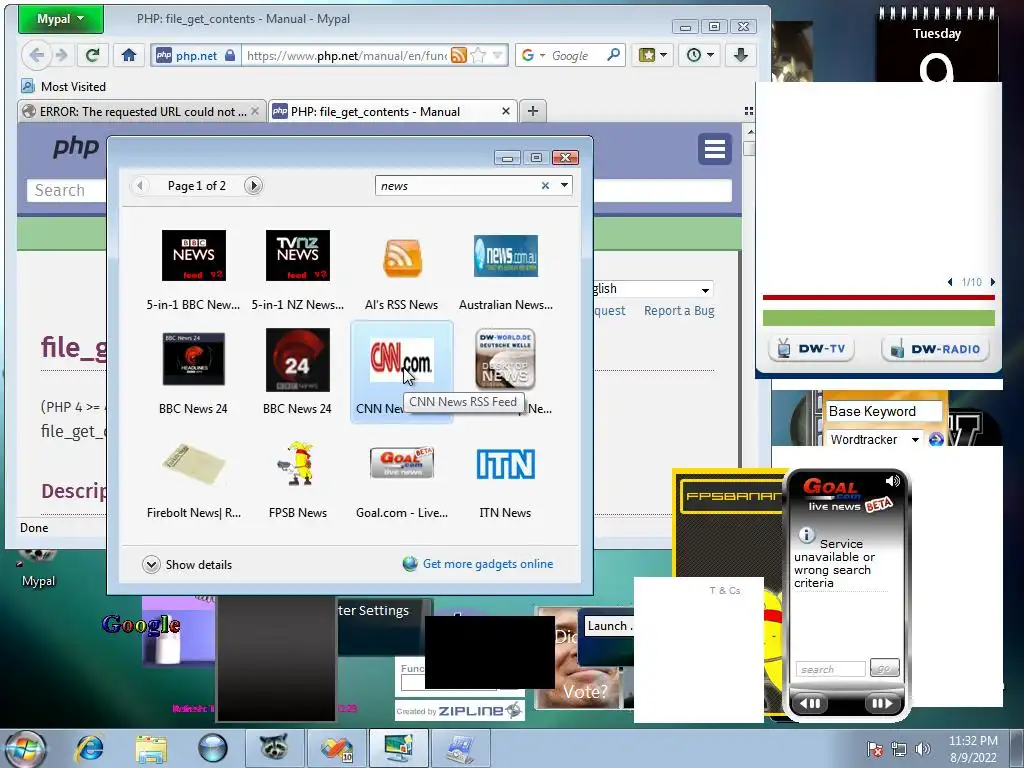The image size is (1024, 768).
Task: Click the Goal.com gadget search field
Action: click(x=830, y=669)
